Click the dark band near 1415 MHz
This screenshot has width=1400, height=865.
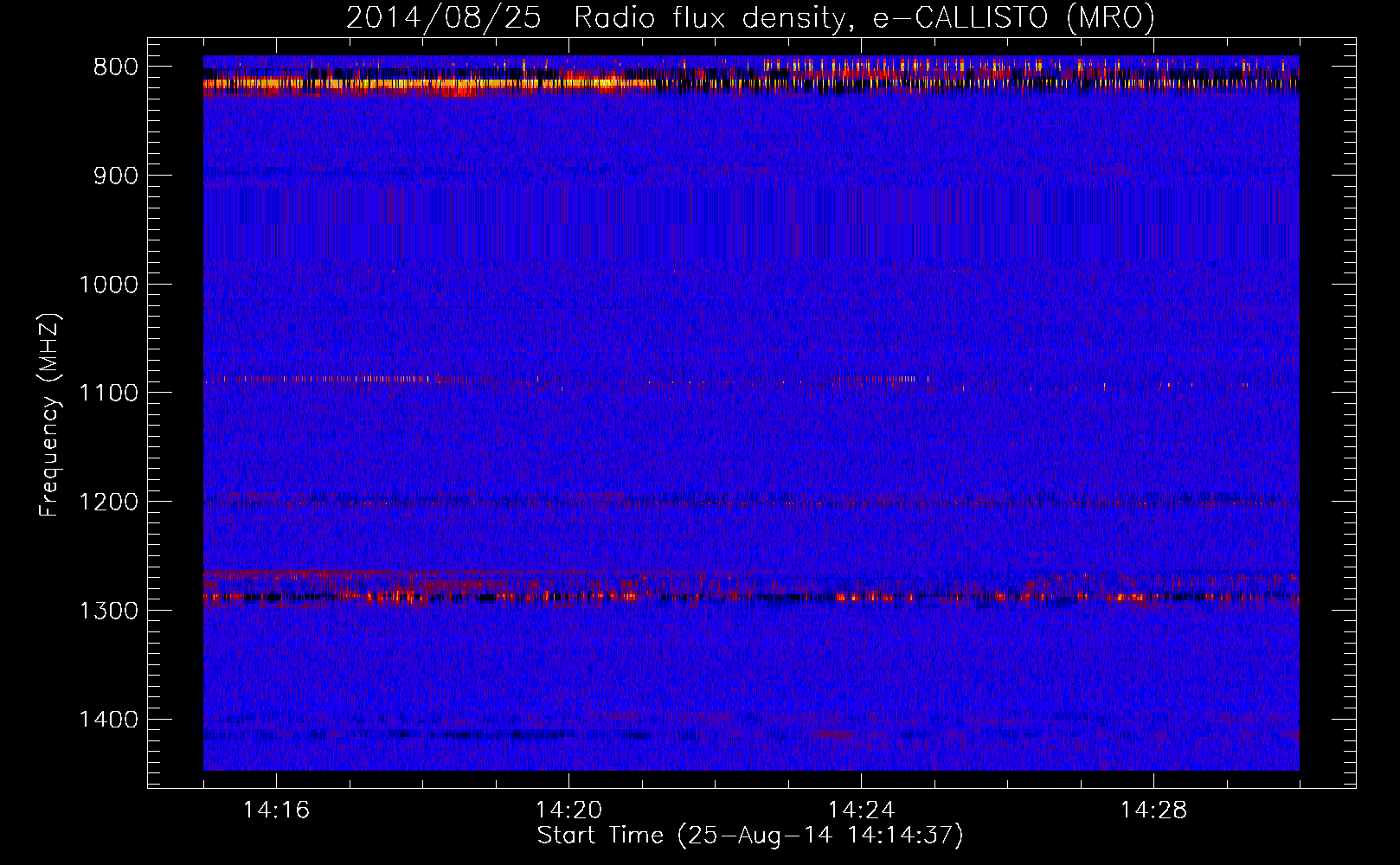coord(428,735)
